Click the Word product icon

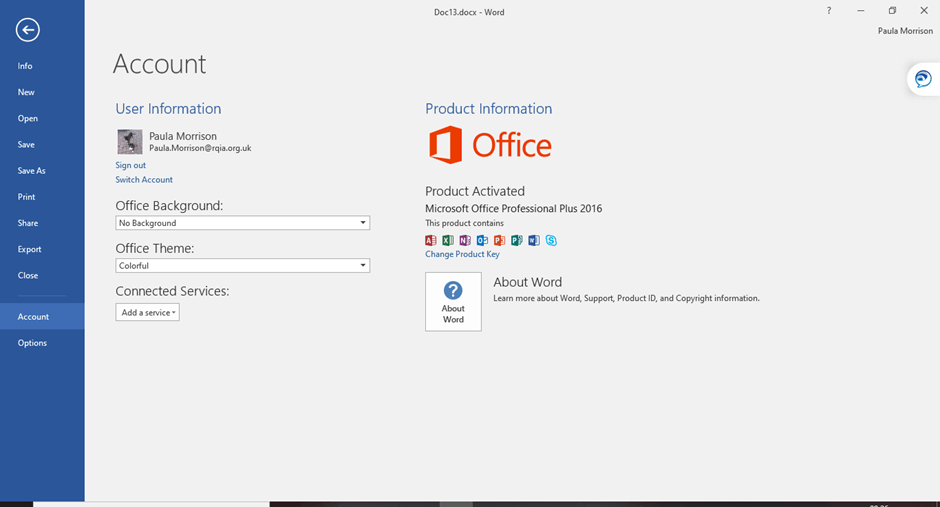click(x=534, y=240)
